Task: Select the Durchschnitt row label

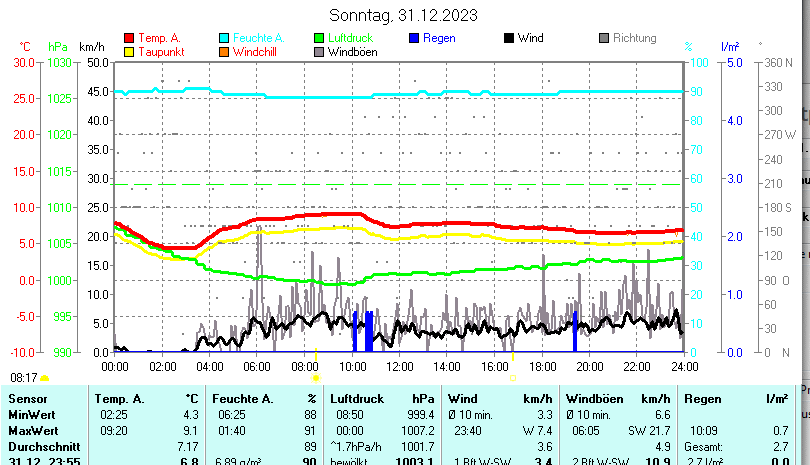Action: pyautogui.click(x=42, y=444)
